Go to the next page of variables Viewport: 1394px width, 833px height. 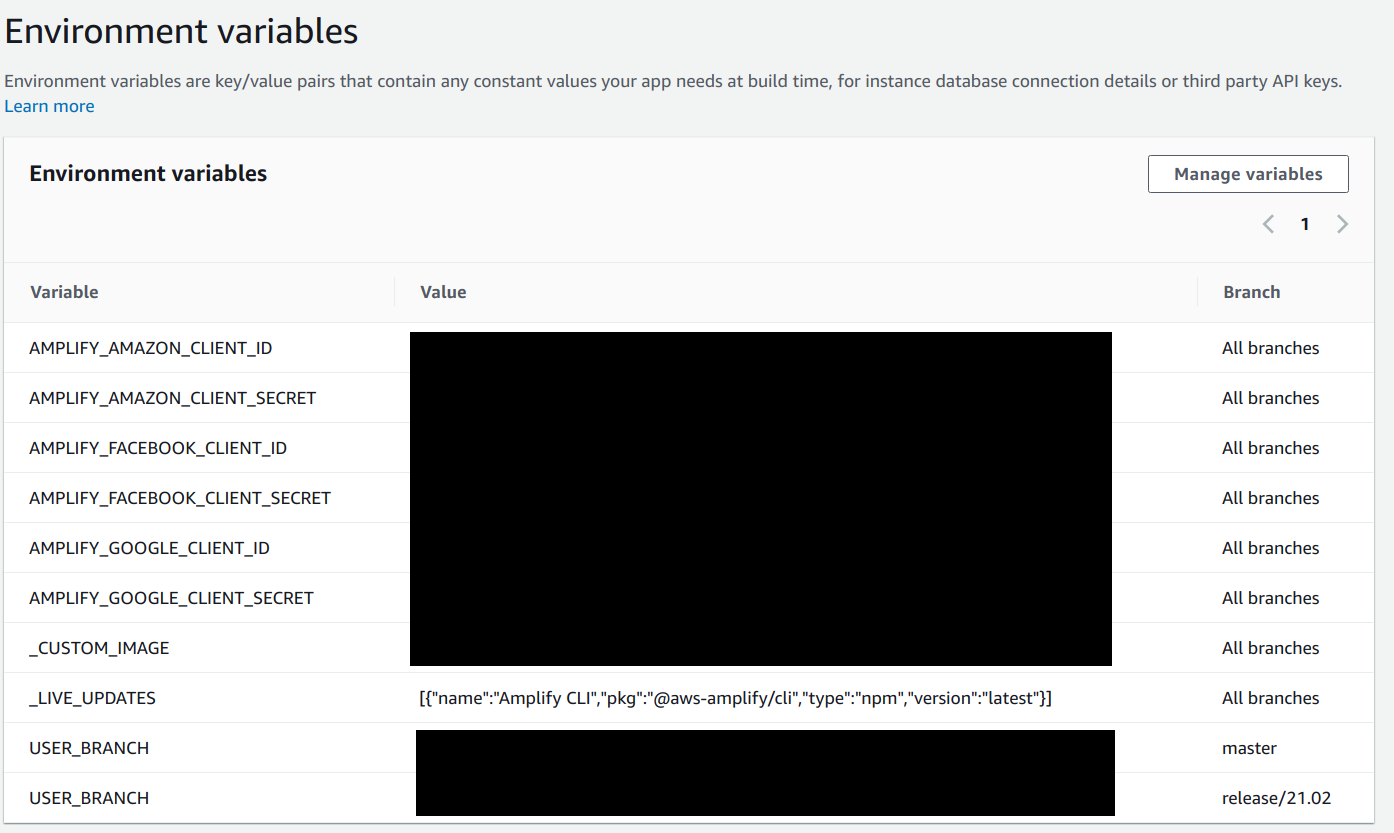click(1342, 224)
